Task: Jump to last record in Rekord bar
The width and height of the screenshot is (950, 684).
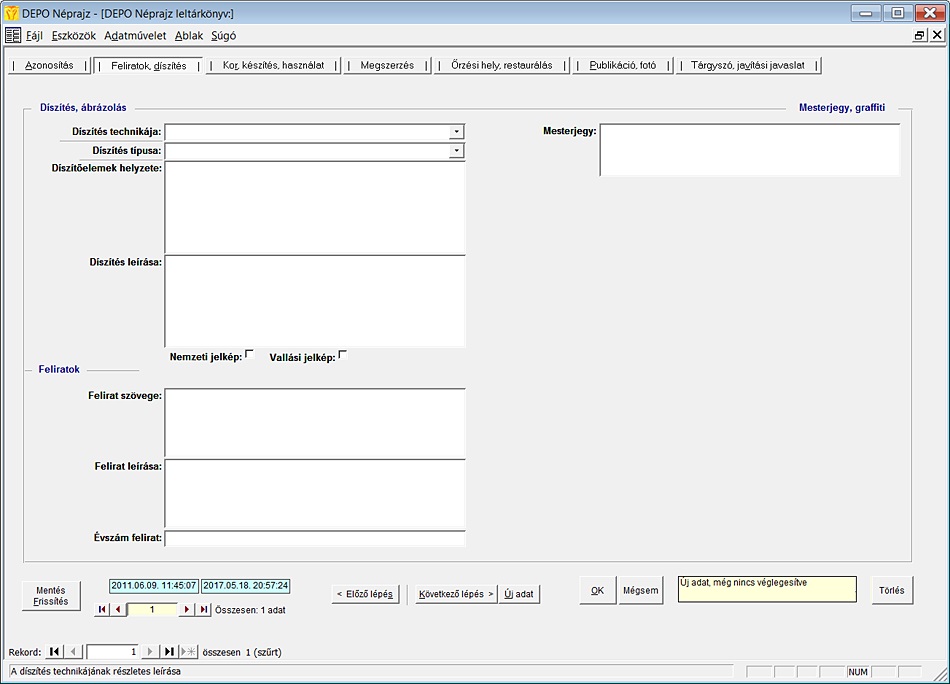Action: (170, 652)
